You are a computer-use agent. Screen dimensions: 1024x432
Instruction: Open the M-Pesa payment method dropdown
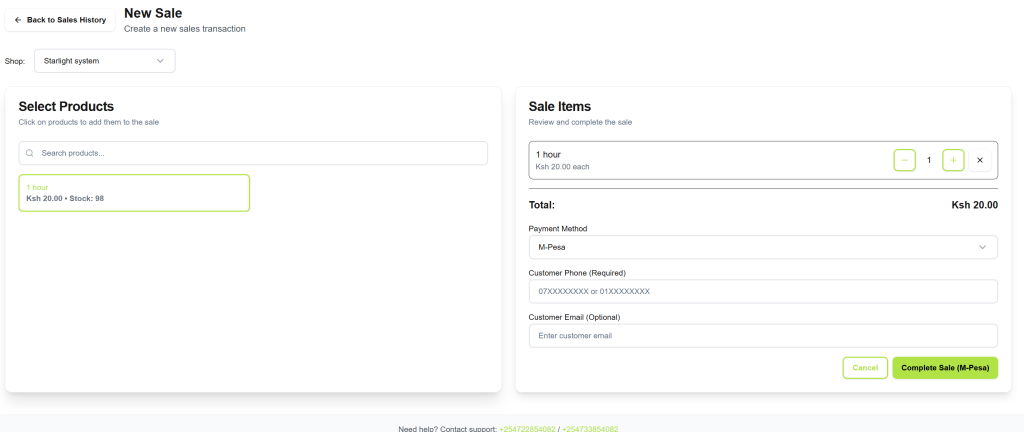click(763, 247)
